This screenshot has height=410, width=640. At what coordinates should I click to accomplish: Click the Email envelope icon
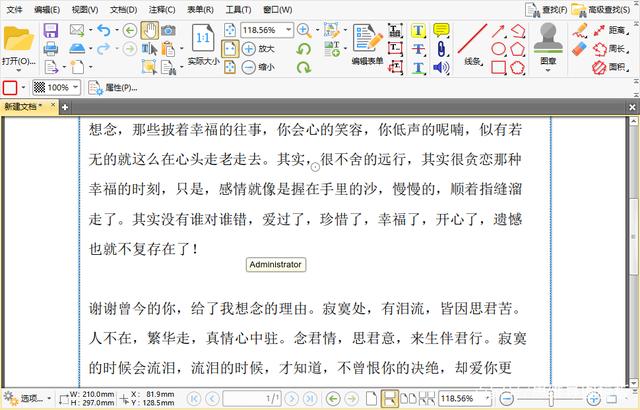point(77,30)
